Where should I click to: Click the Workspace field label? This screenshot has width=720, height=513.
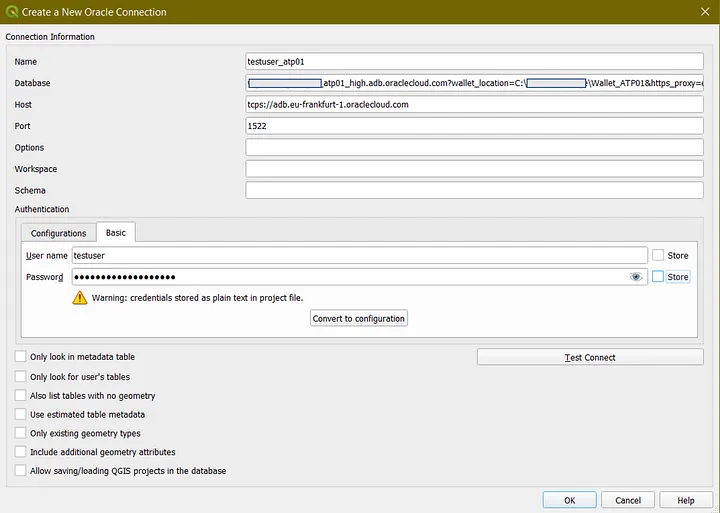pyautogui.click(x=36, y=169)
